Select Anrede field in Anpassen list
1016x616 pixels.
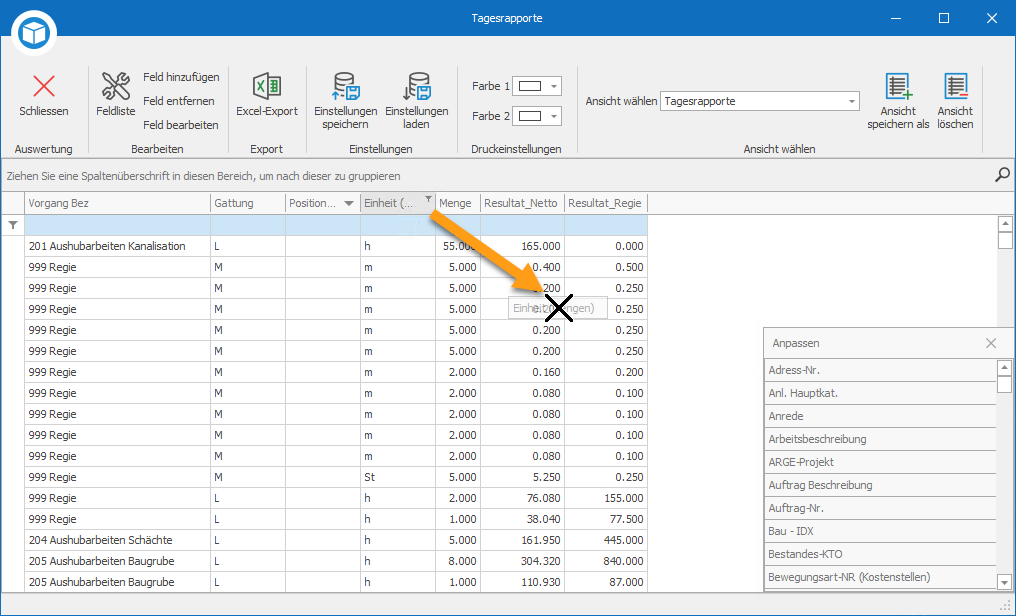pos(880,416)
